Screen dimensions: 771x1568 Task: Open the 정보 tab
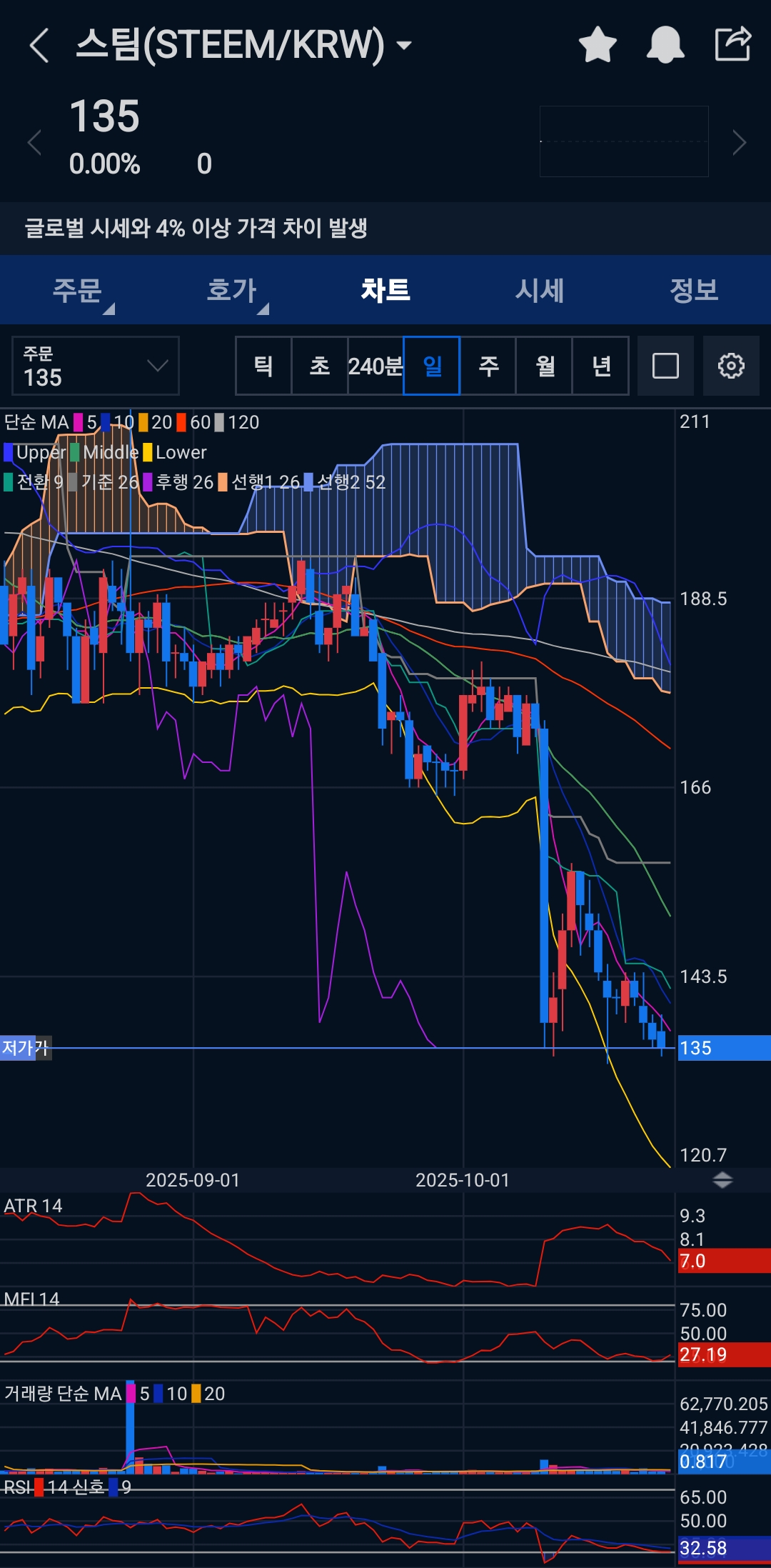tap(694, 290)
